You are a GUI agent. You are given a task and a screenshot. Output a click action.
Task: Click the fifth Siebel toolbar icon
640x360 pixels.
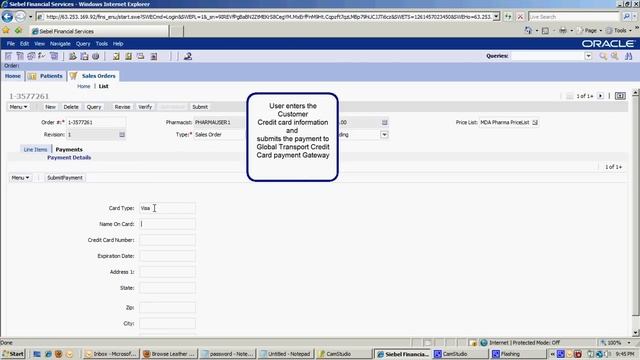(x=54, y=56)
